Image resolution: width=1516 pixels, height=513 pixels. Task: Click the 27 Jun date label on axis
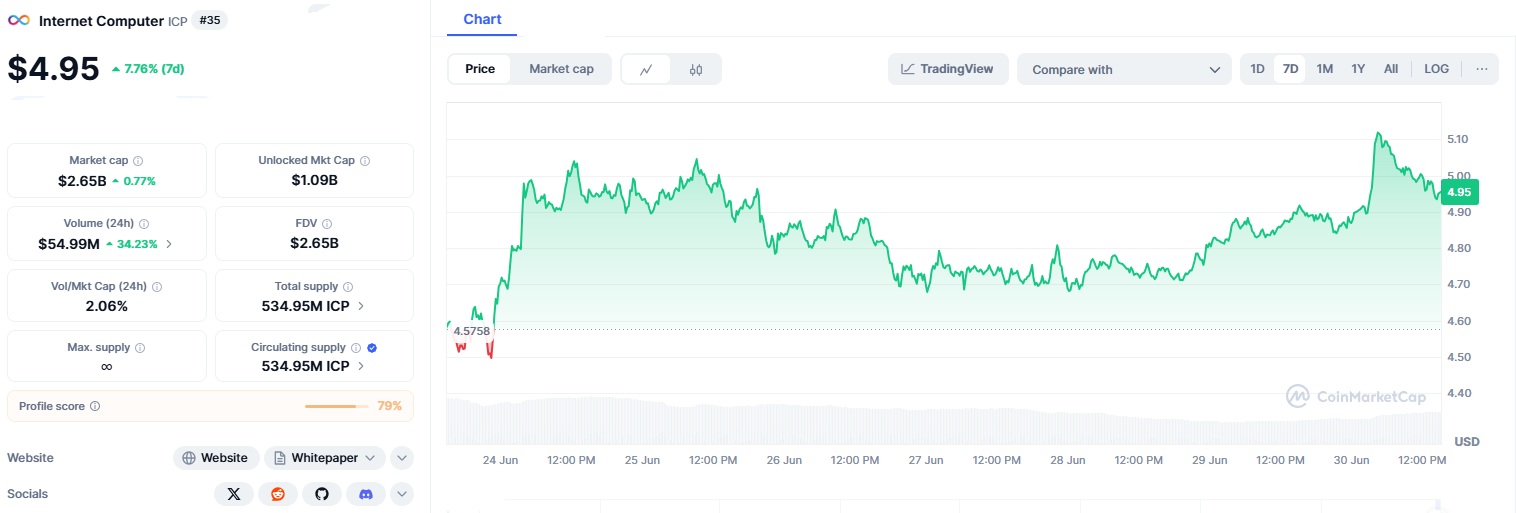click(x=926, y=460)
